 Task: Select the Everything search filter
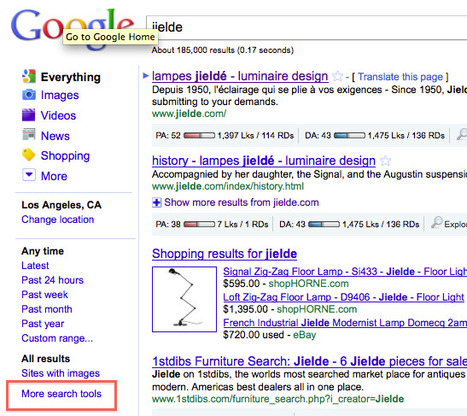[x=71, y=77]
